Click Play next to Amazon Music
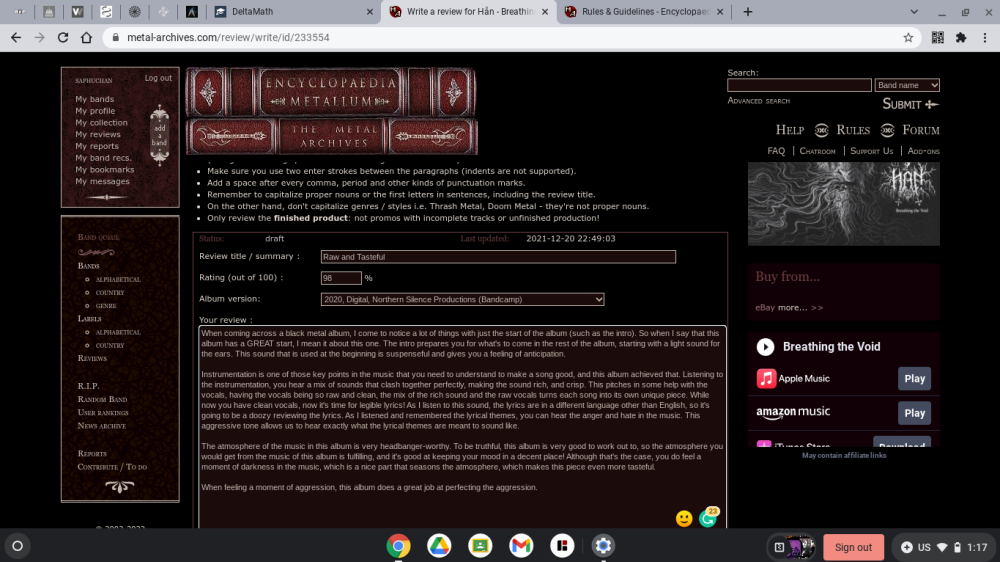The height and width of the screenshot is (562, 1000). (914, 413)
